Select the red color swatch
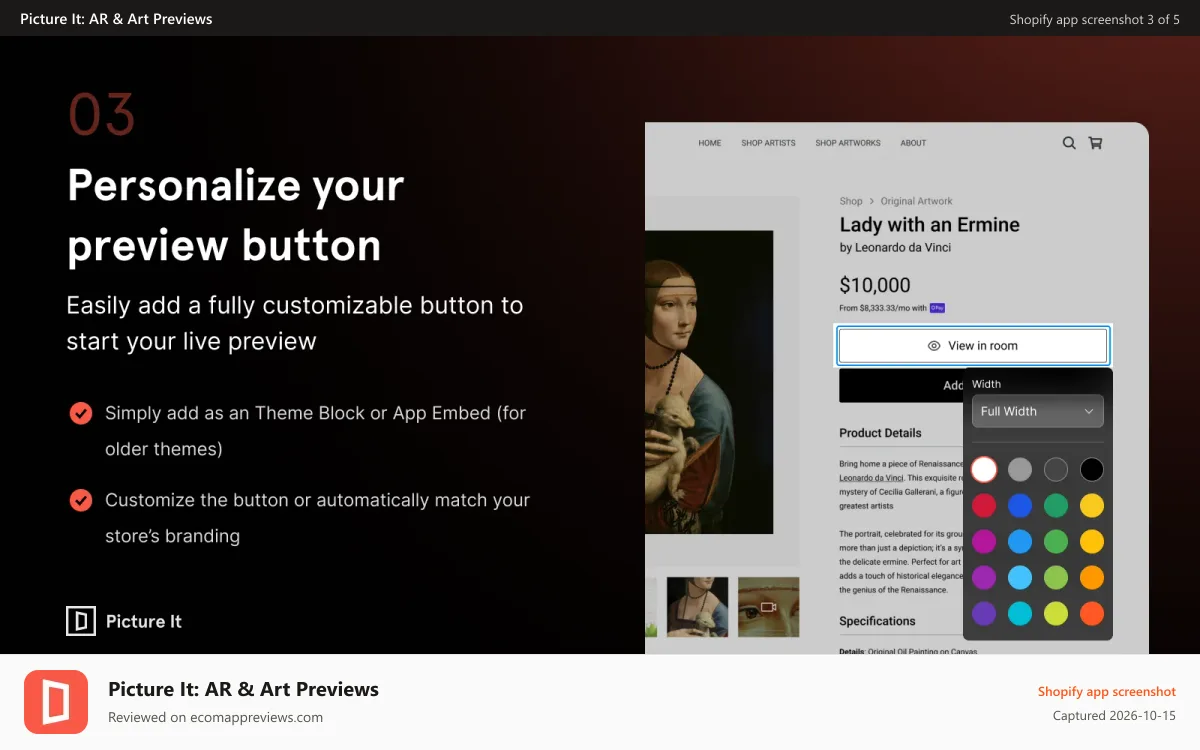This screenshot has width=1200, height=750. [x=984, y=505]
